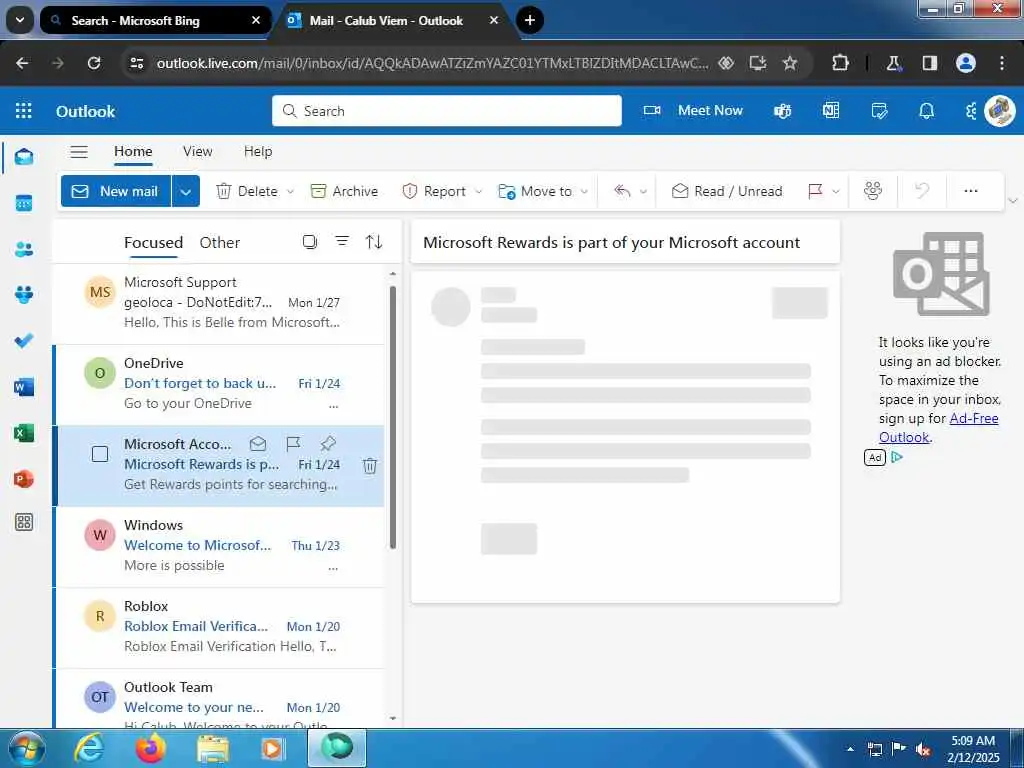Open the Windows Welcome email from Thu 1/23
This screenshot has width=1024, height=768.
(219, 546)
